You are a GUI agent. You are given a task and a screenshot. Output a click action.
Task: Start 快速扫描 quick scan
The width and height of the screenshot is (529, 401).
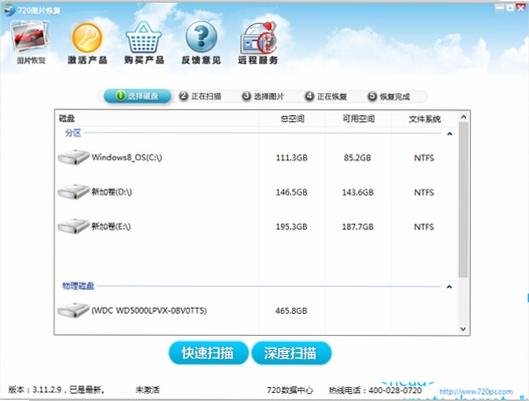click(x=208, y=353)
